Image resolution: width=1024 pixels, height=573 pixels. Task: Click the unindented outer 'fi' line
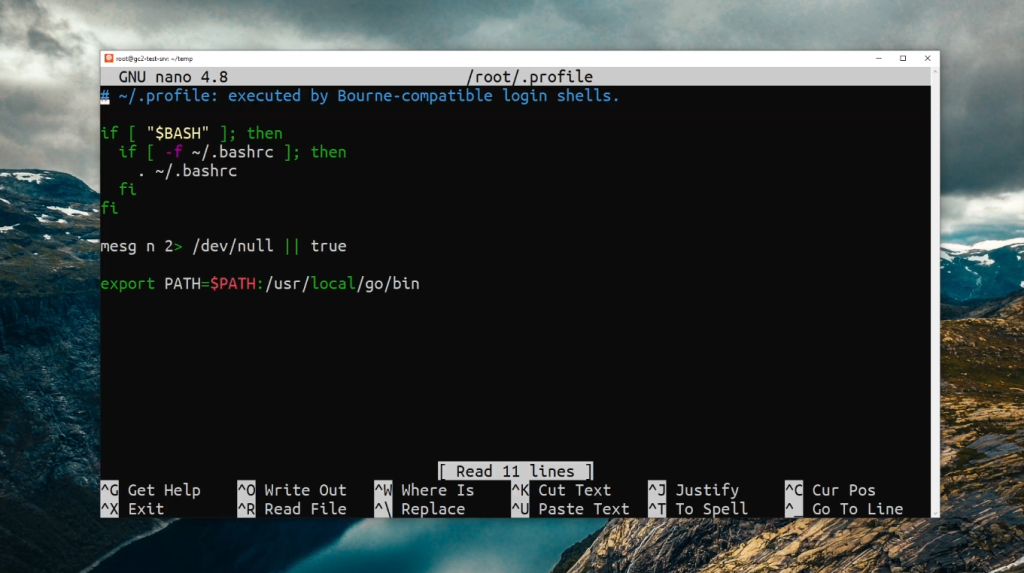(109, 208)
